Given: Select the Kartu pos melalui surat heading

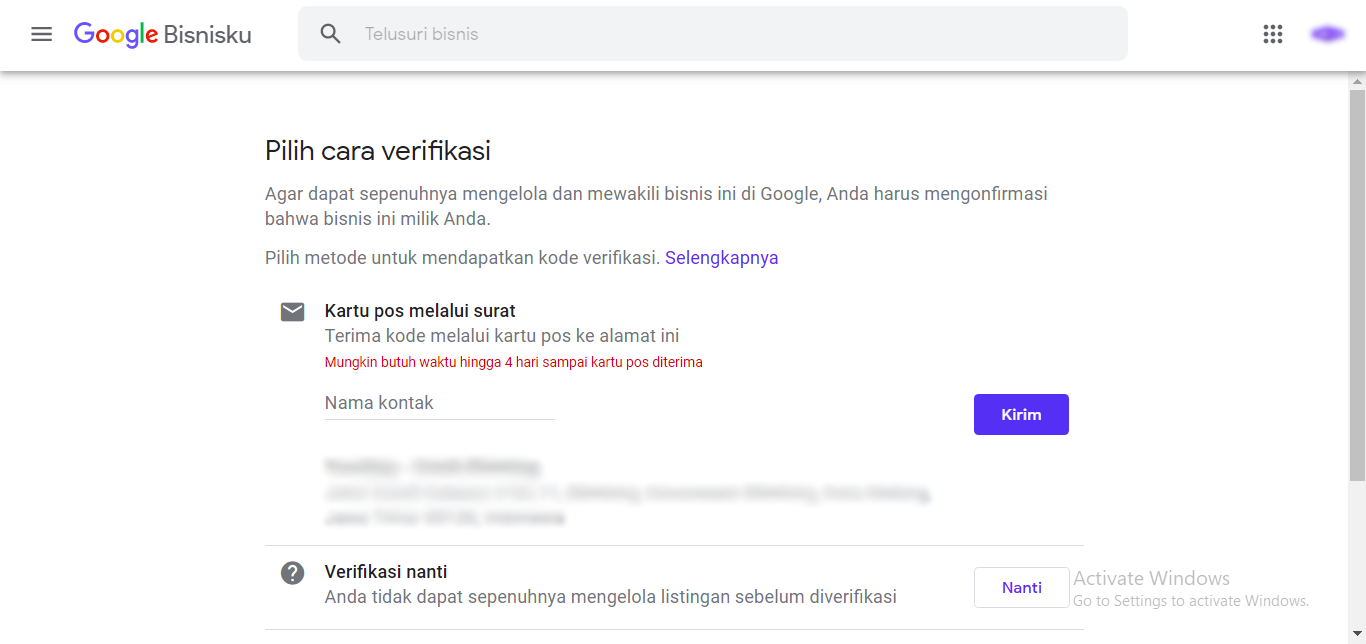Looking at the screenshot, I should pos(418,310).
